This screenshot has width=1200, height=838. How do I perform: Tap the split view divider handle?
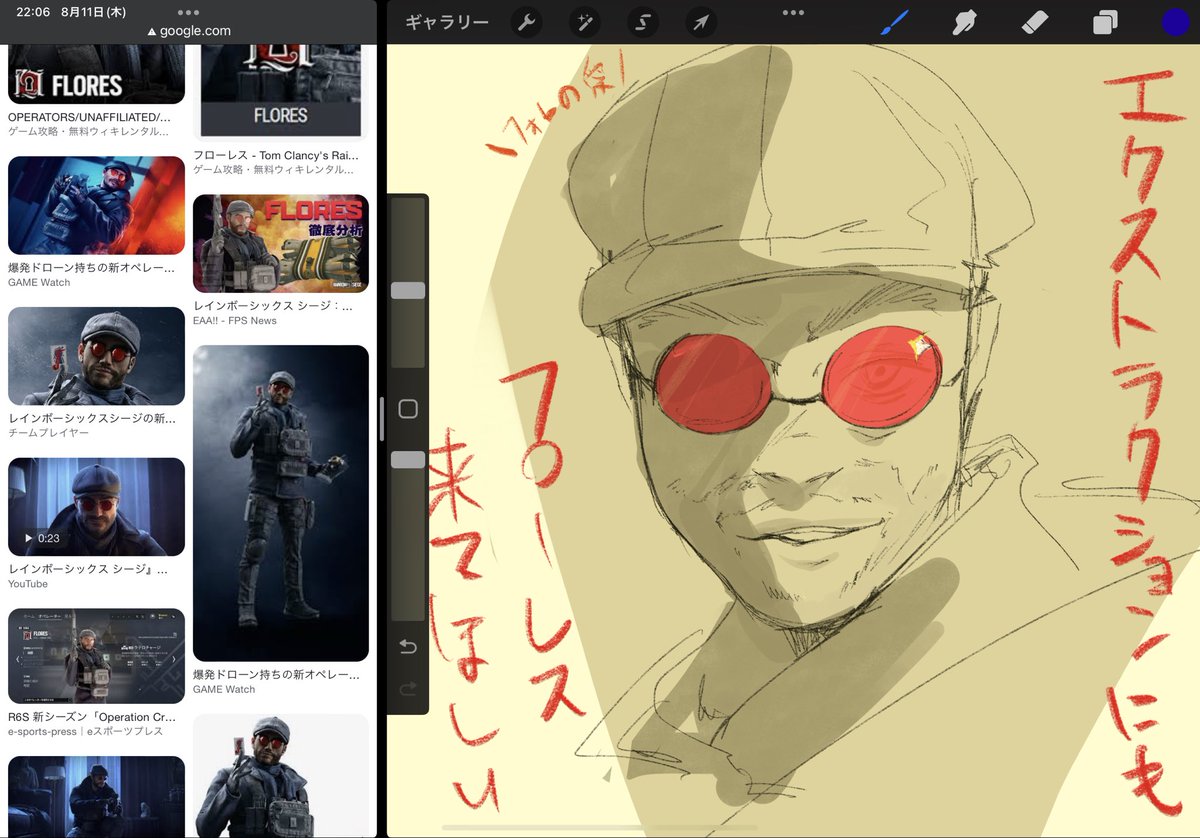click(x=381, y=419)
